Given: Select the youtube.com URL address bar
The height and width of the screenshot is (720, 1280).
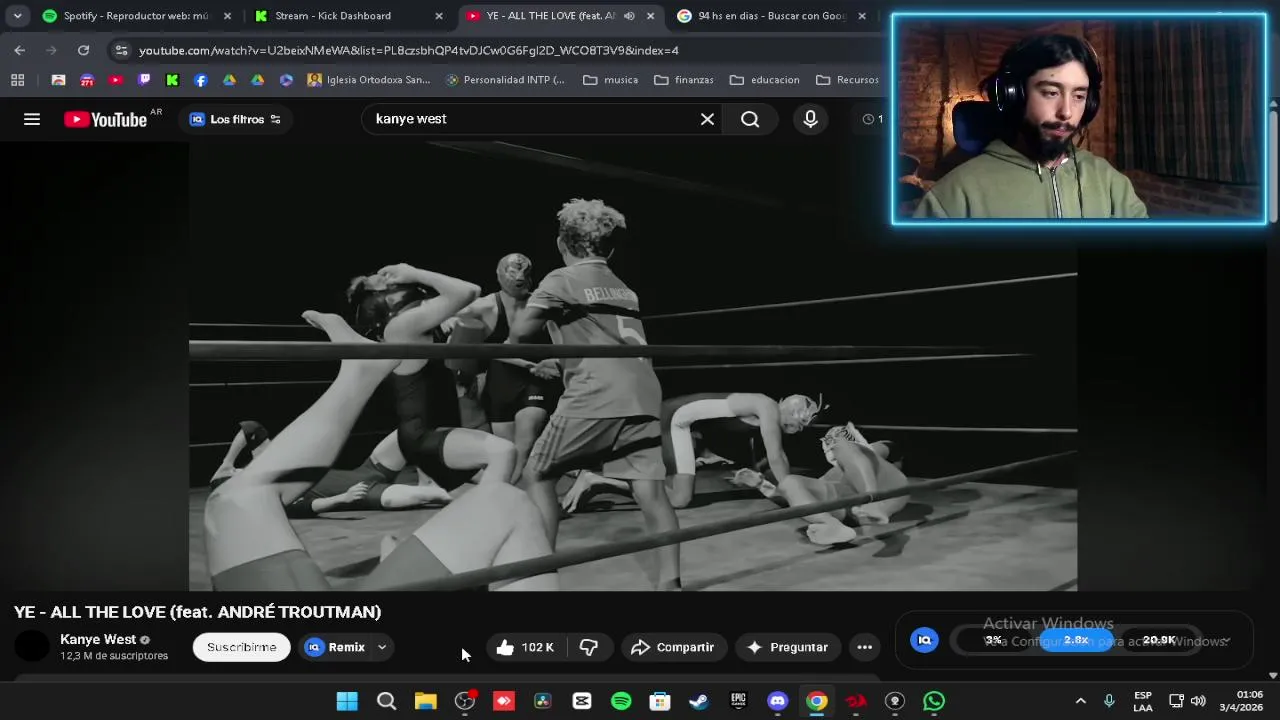Looking at the screenshot, I should [x=408, y=50].
